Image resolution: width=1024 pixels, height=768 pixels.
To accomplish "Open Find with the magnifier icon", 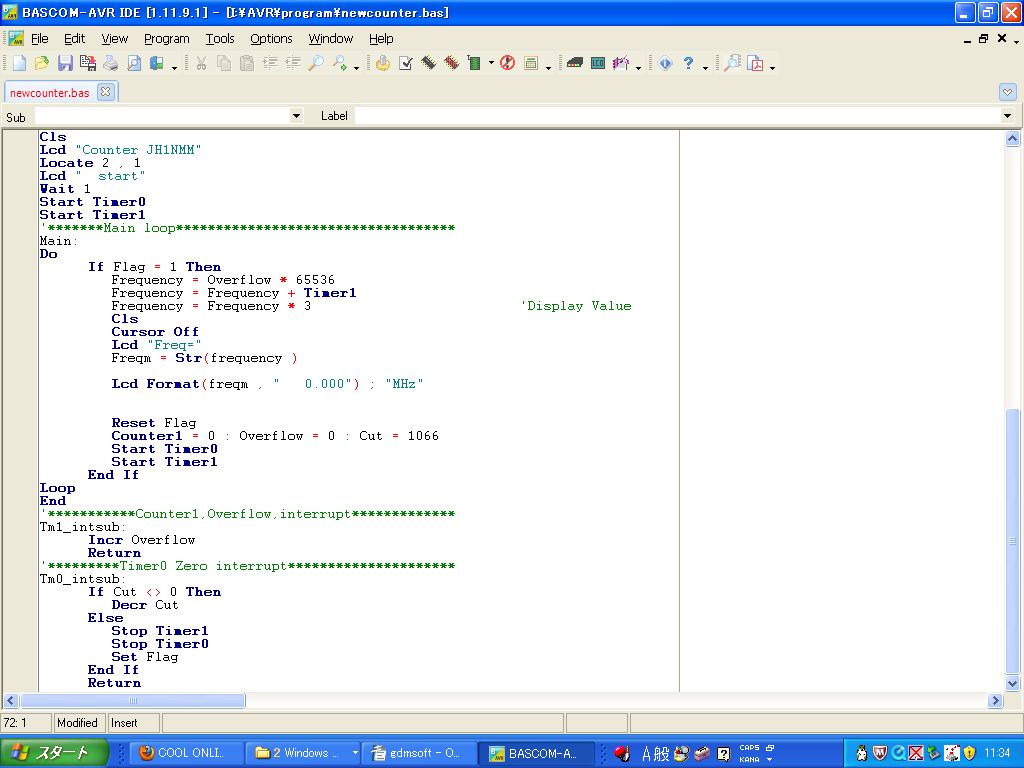I will tap(315, 63).
